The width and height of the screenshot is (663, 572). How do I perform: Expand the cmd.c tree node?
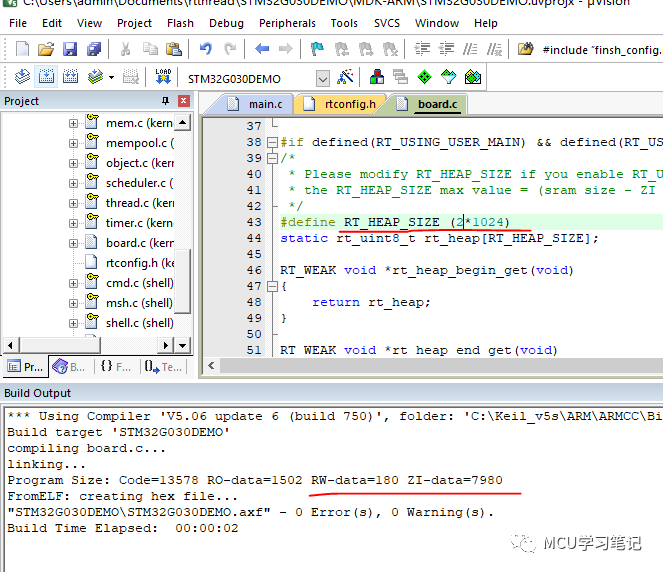pos(74,283)
